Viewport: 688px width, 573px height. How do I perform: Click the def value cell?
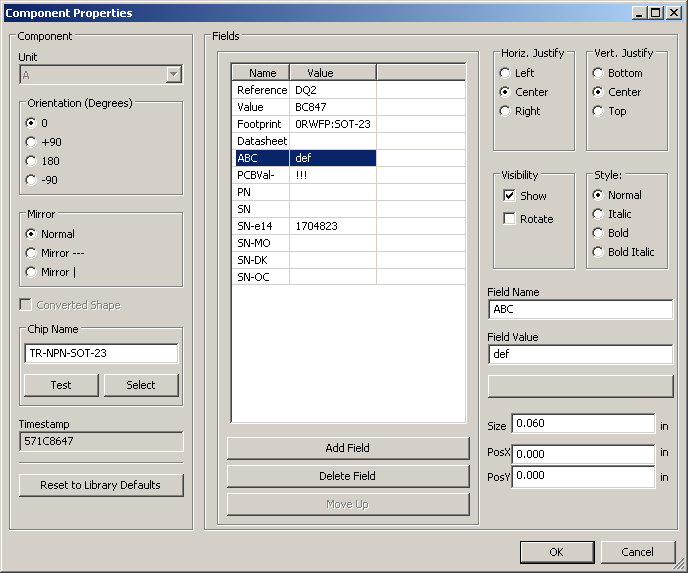click(333, 158)
